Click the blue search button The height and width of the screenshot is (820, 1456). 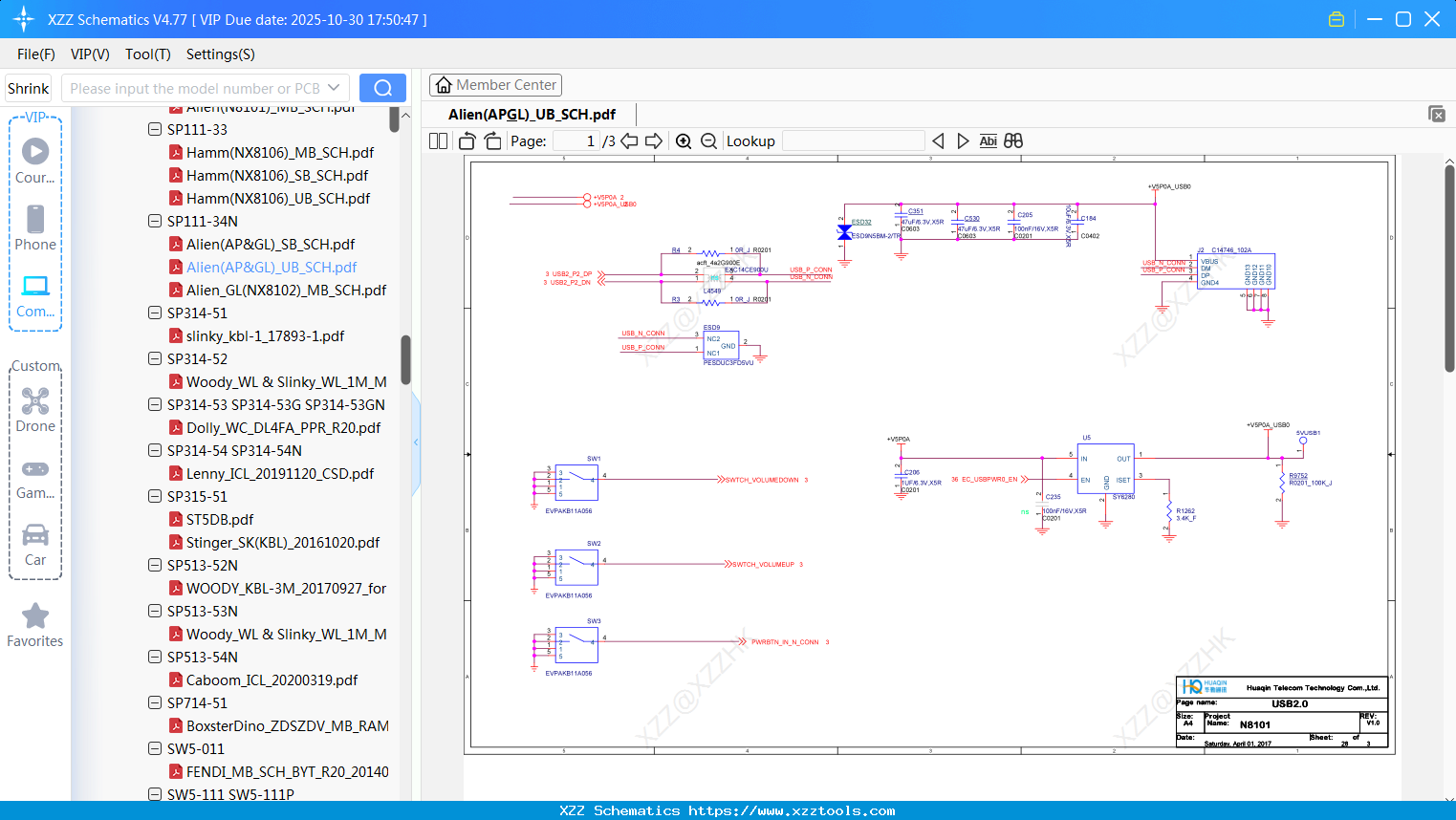[382, 88]
